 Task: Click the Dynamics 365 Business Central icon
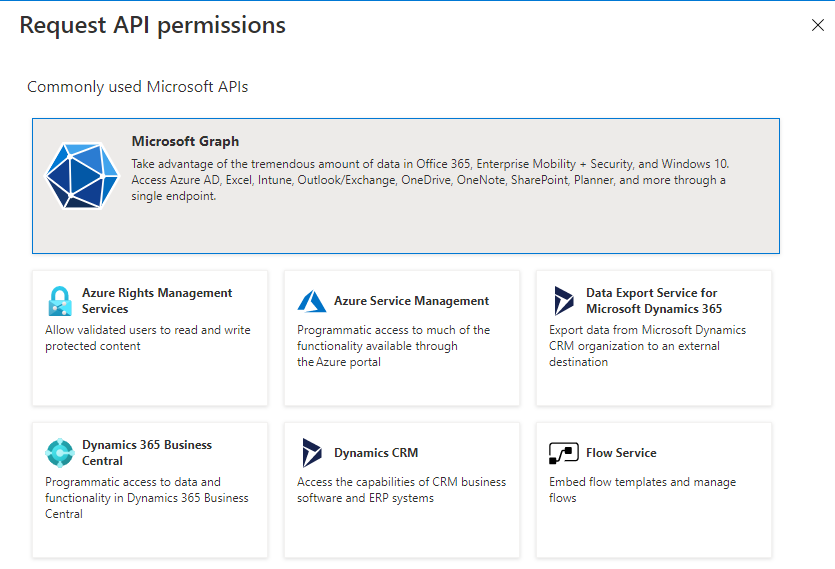tap(60, 453)
